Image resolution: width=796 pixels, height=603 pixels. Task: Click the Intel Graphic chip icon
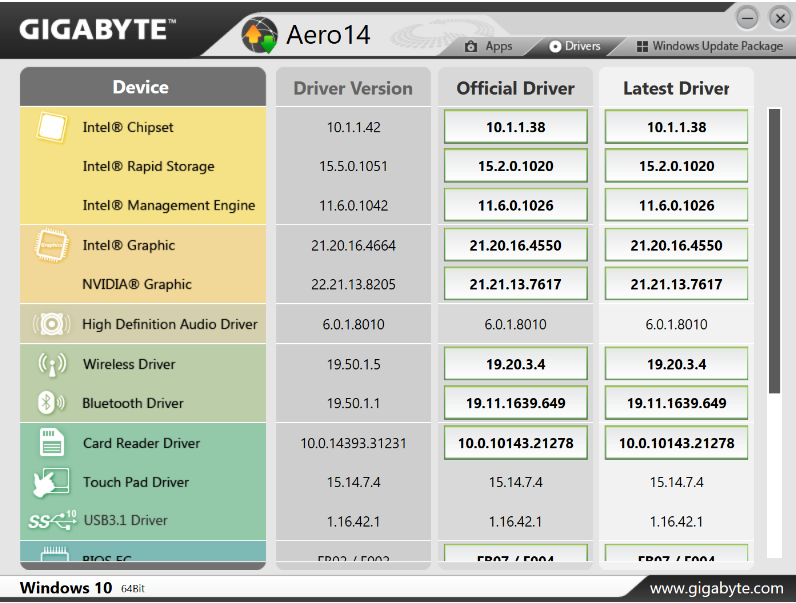(x=51, y=246)
